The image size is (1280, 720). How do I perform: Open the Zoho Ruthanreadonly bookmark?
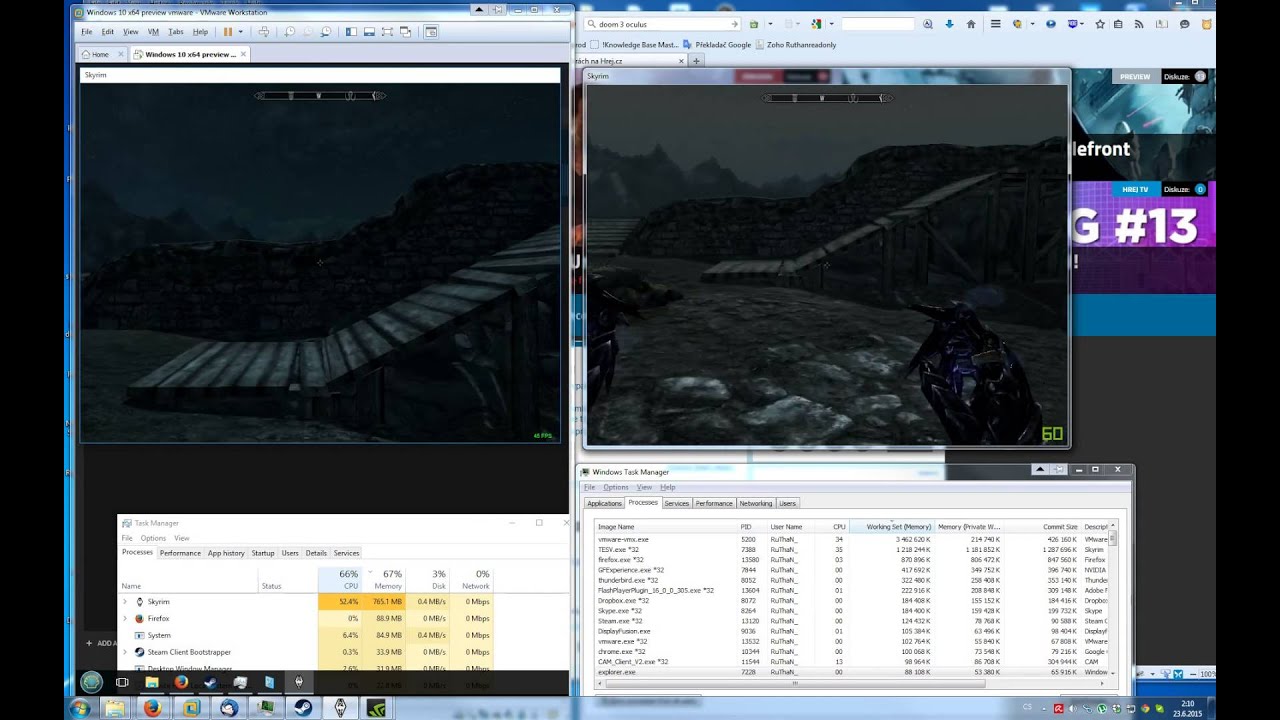coord(796,45)
